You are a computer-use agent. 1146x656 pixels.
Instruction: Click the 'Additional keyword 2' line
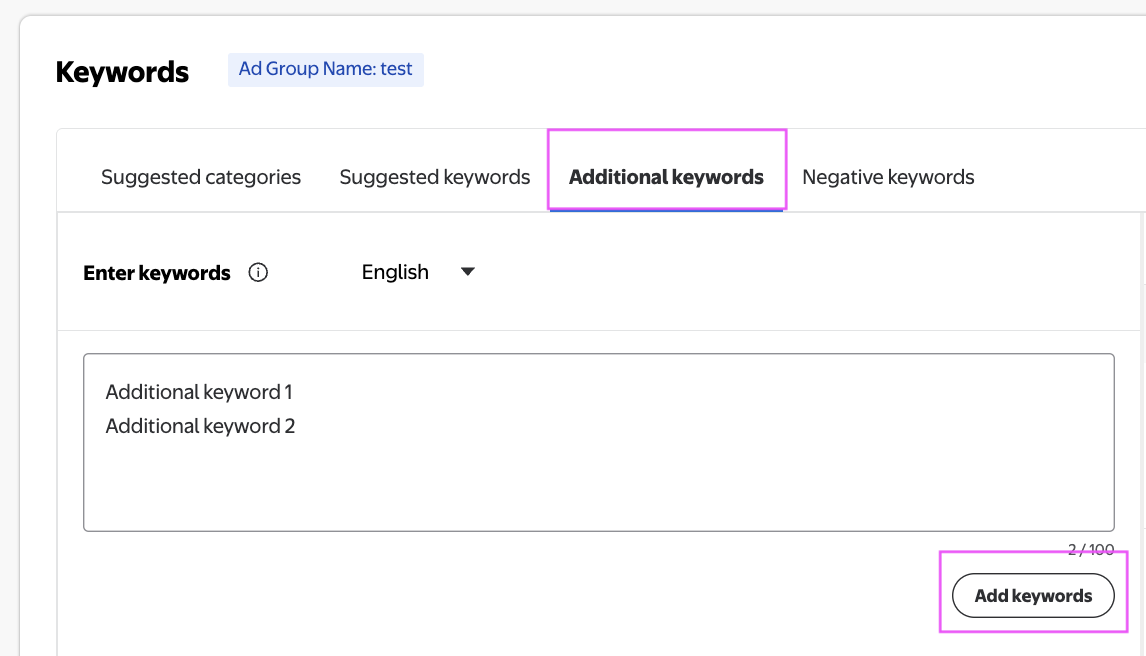pos(200,426)
